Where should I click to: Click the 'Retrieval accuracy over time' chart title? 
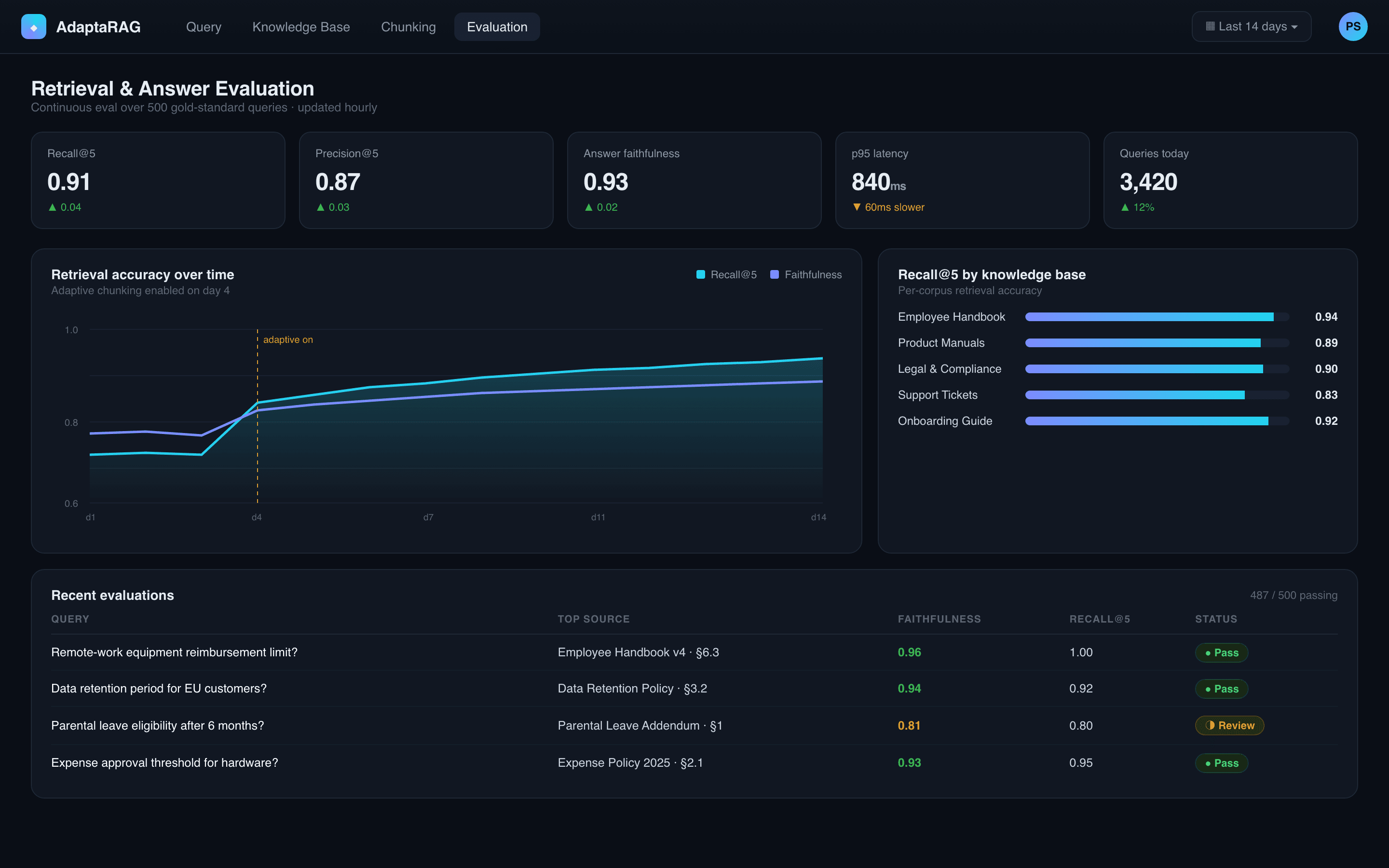click(x=142, y=274)
